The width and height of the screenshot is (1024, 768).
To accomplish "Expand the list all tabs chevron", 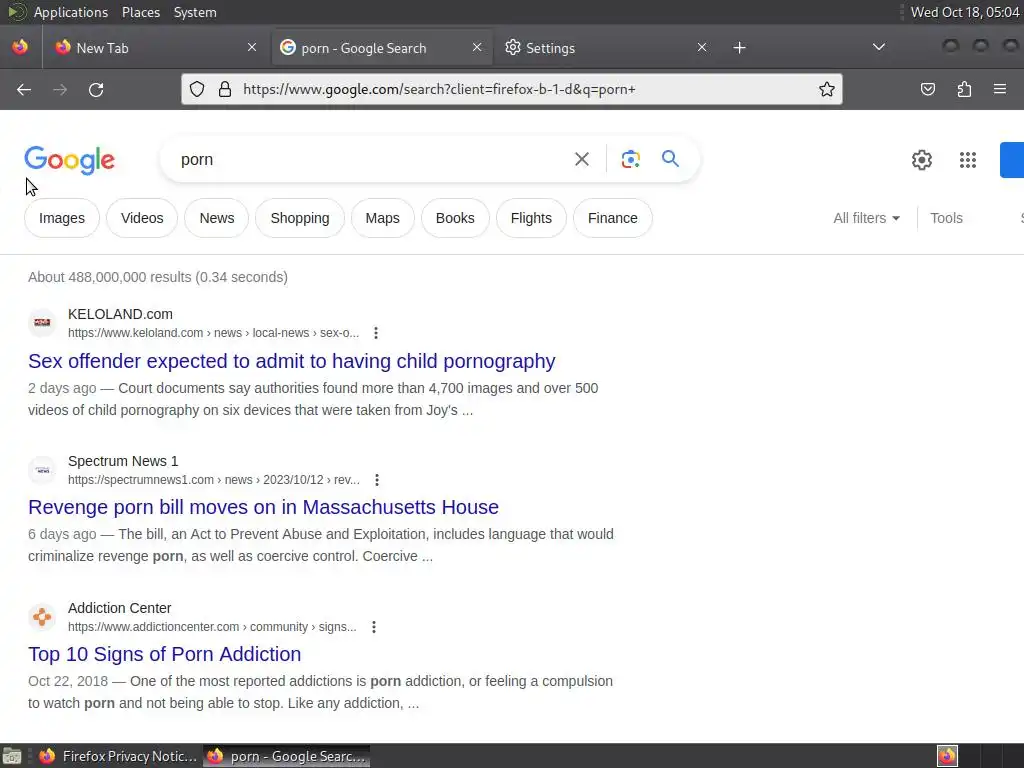I will (879, 47).
